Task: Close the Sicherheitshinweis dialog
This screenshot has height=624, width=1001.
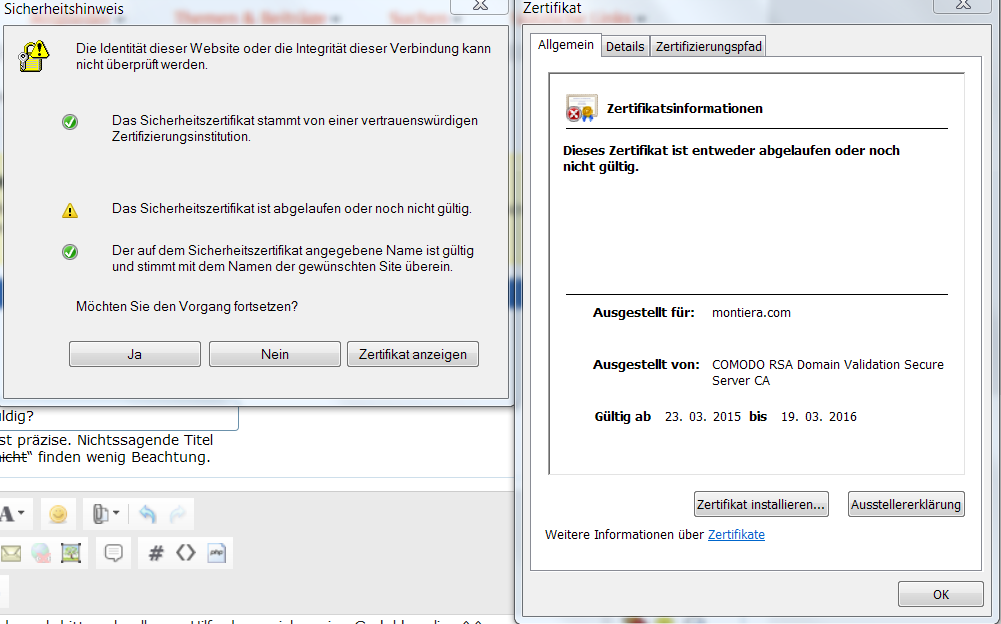Action: [x=480, y=6]
